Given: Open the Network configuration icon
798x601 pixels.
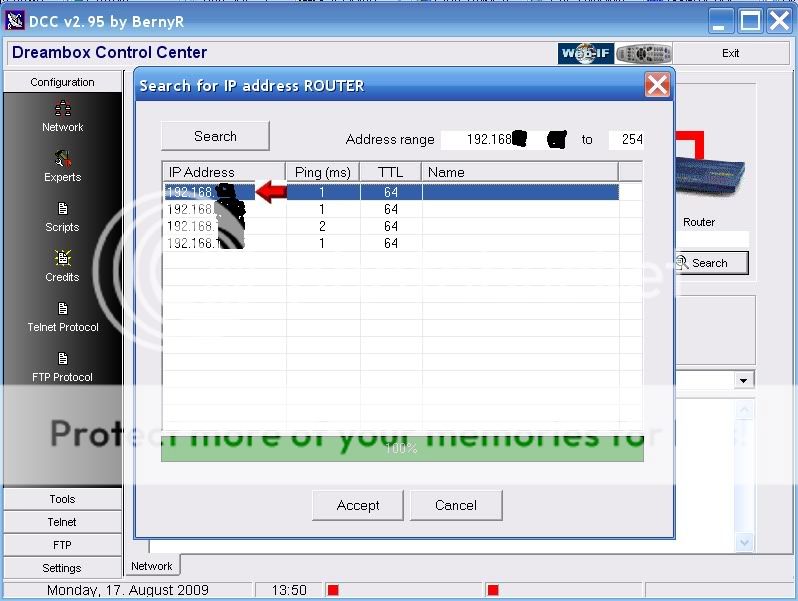Looking at the screenshot, I should point(62,110).
